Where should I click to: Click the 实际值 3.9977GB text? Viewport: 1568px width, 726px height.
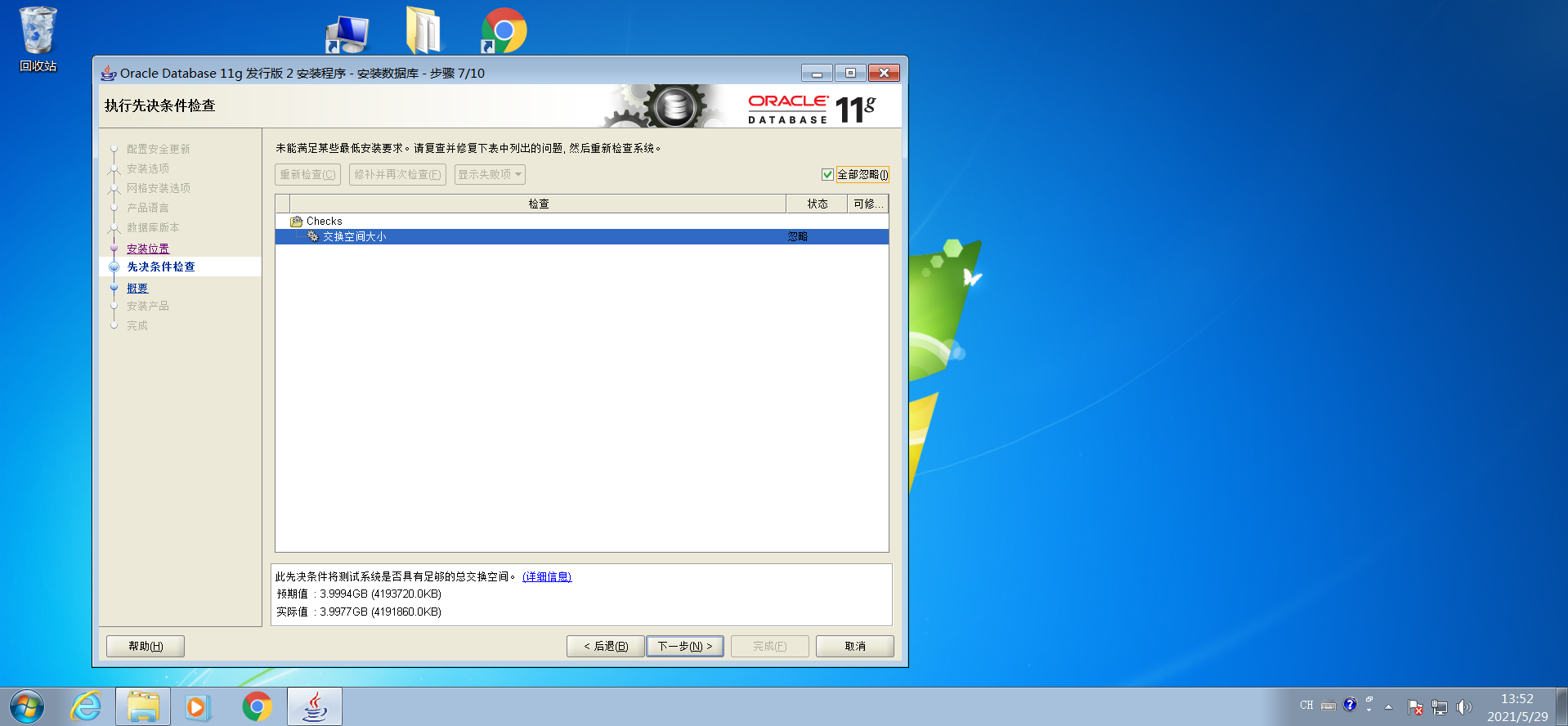coord(359,612)
